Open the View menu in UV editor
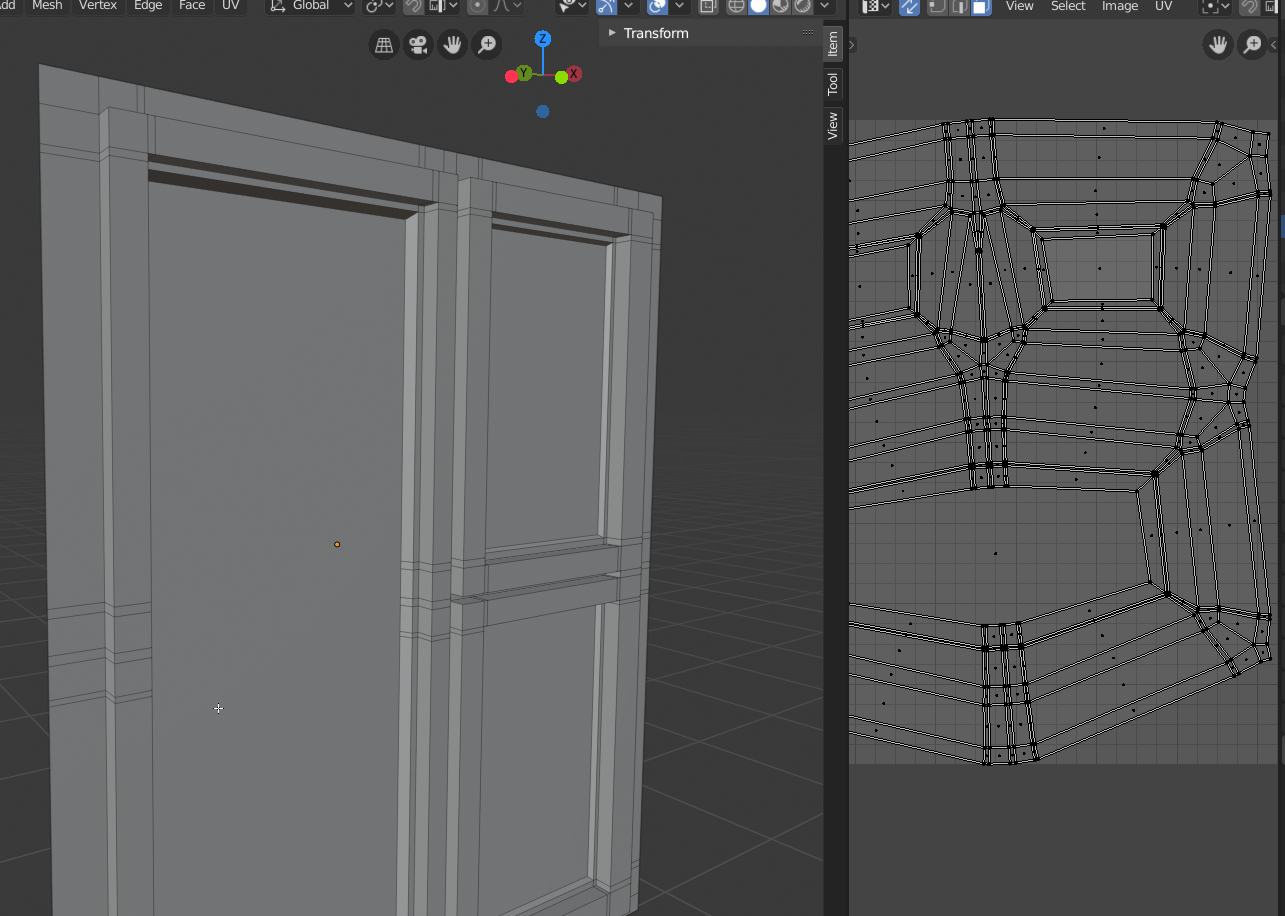The image size is (1285, 916). [x=1019, y=6]
